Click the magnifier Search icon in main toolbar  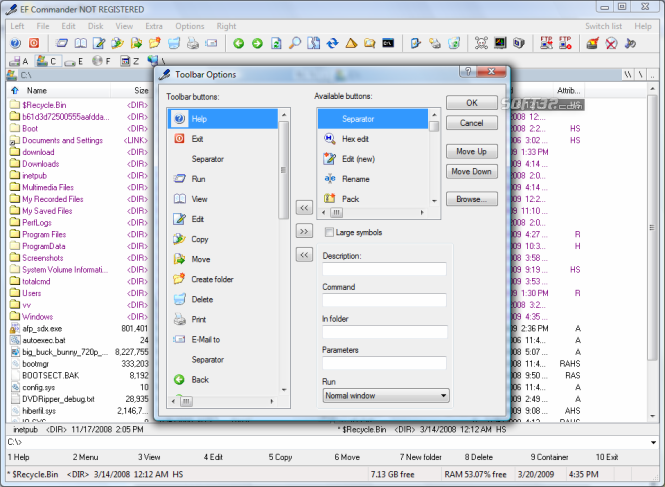(295, 43)
